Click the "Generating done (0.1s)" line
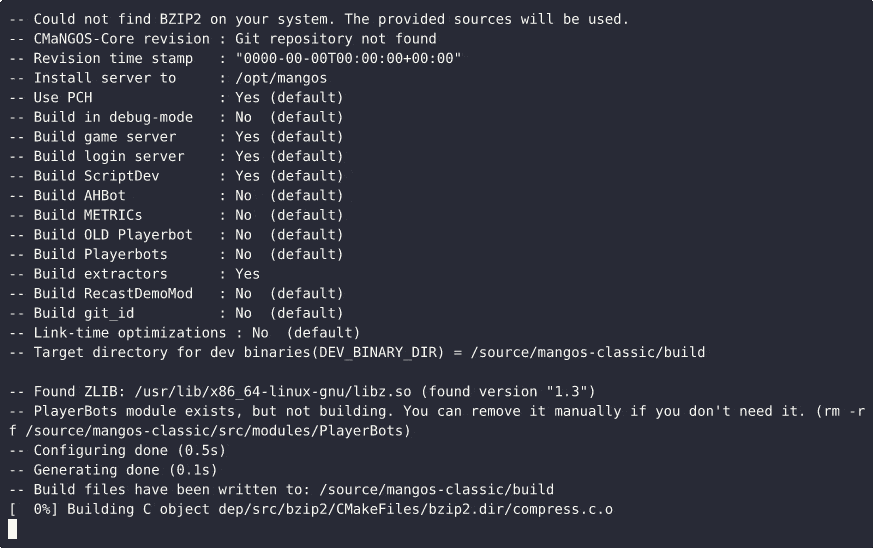Image resolution: width=873 pixels, height=548 pixels. coord(125,470)
